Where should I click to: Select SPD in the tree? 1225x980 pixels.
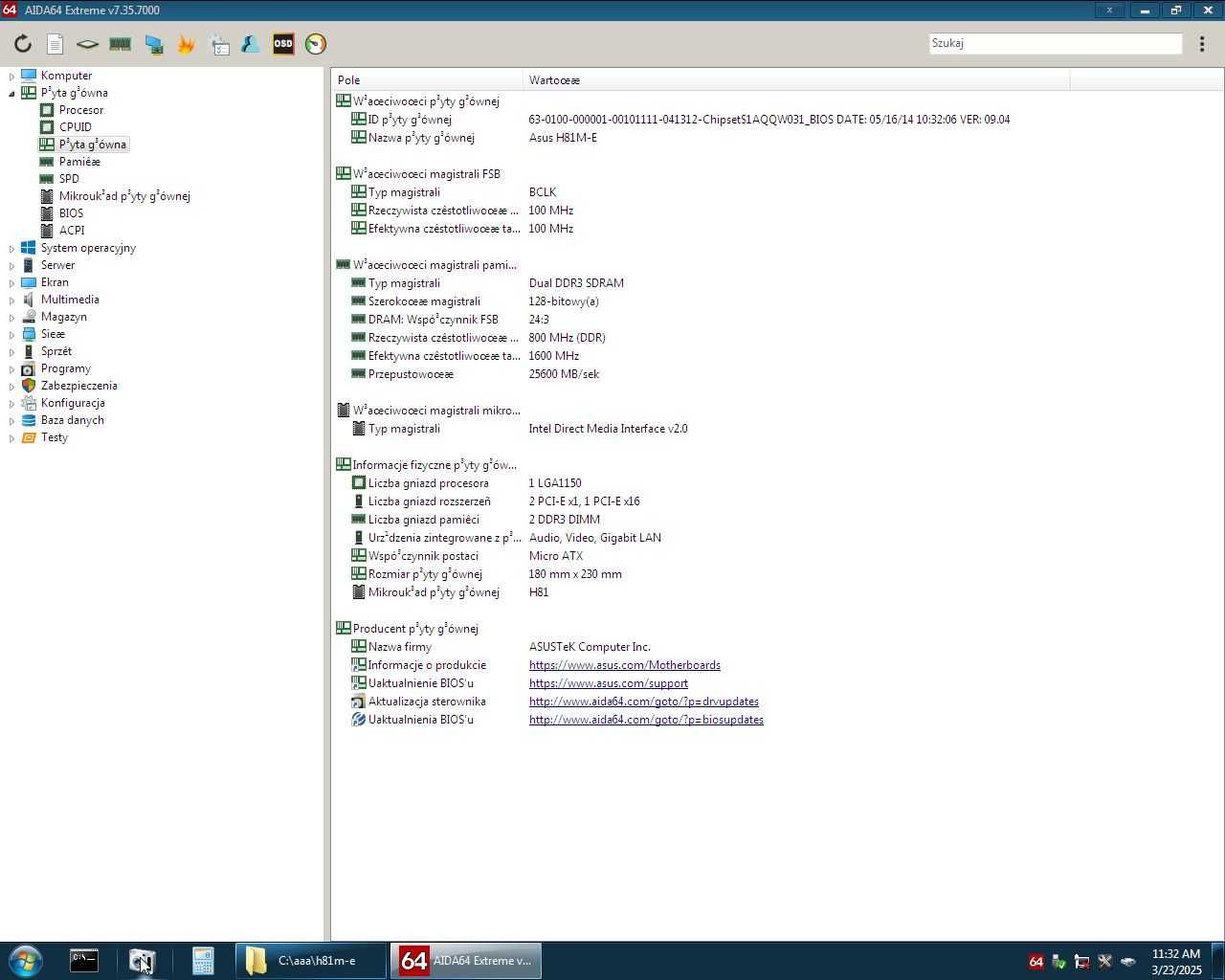pyautogui.click(x=69, y=179)
